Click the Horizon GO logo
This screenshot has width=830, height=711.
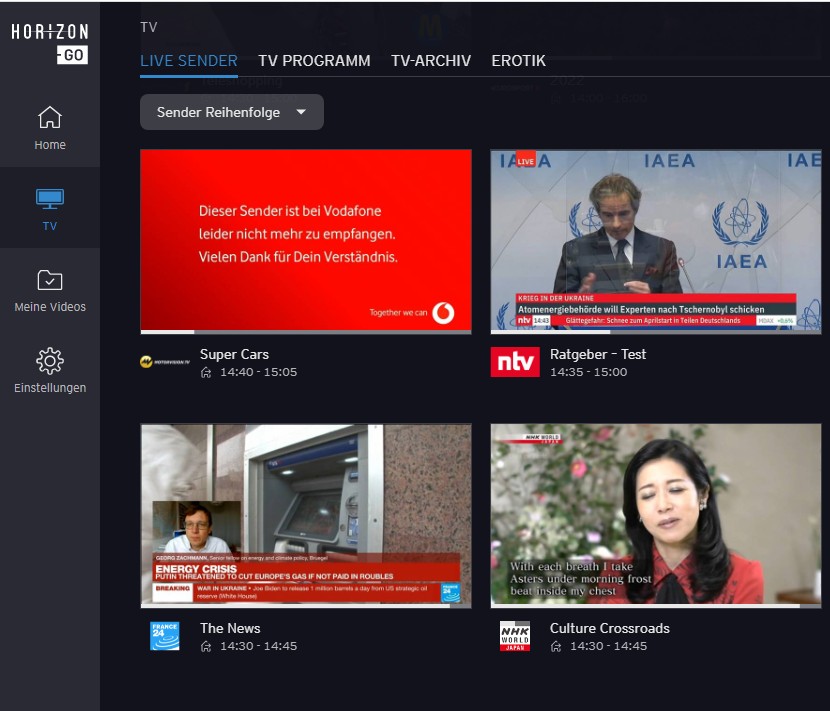coord(49,43)
